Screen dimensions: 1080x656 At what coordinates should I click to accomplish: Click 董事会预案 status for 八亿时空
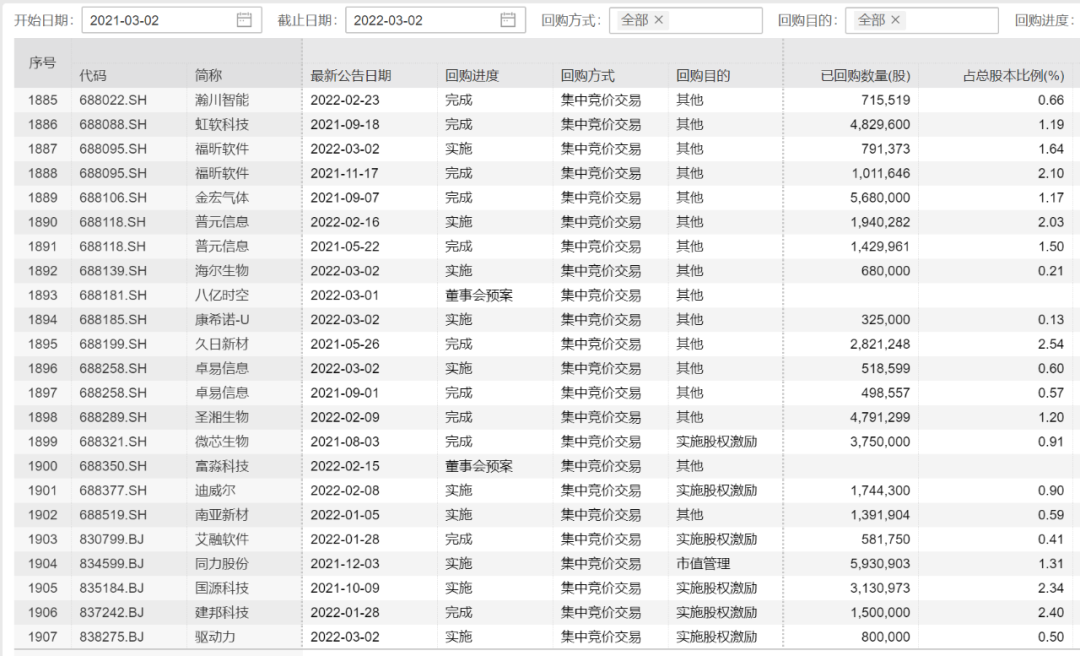(x=479, y=296)
